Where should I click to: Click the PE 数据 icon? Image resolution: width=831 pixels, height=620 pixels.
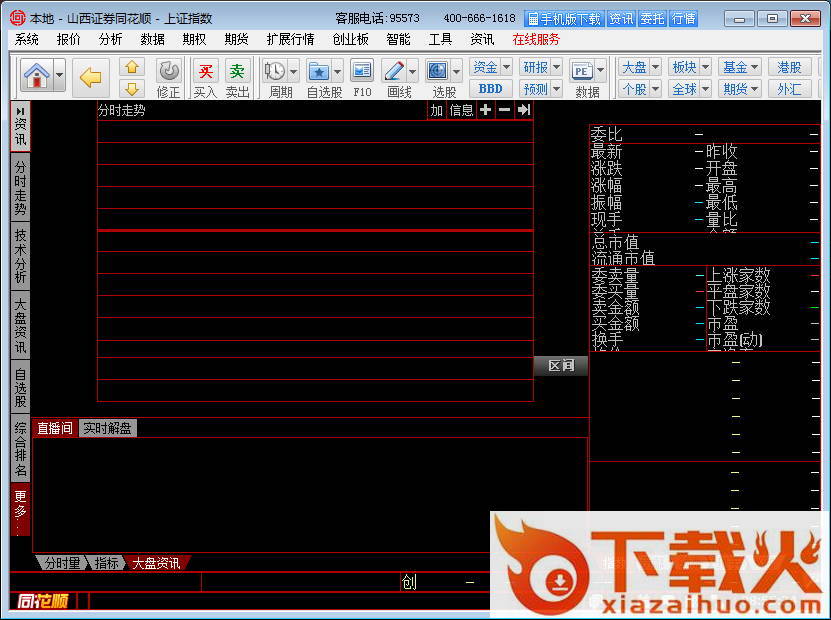581,71
